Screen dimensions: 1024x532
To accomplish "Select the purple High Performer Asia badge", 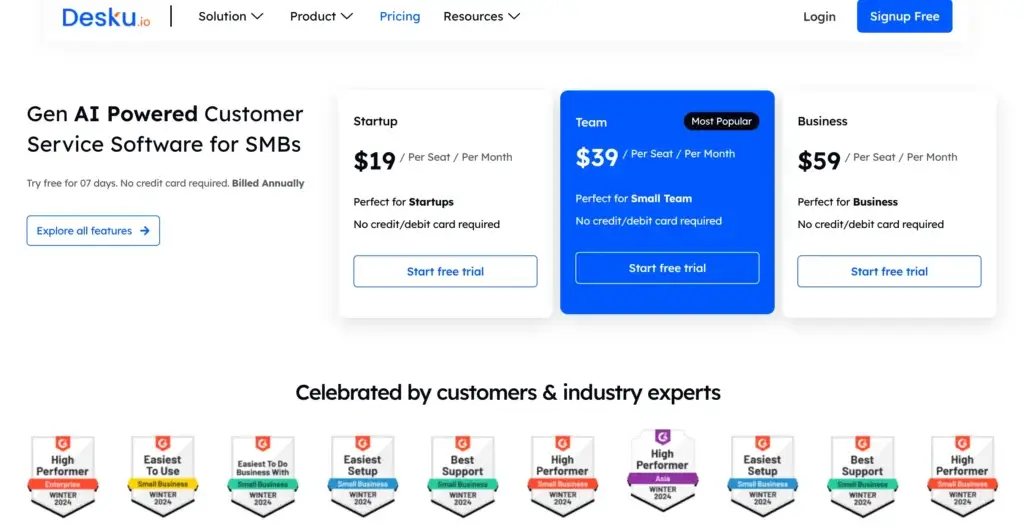I will [x=662, y=470].
